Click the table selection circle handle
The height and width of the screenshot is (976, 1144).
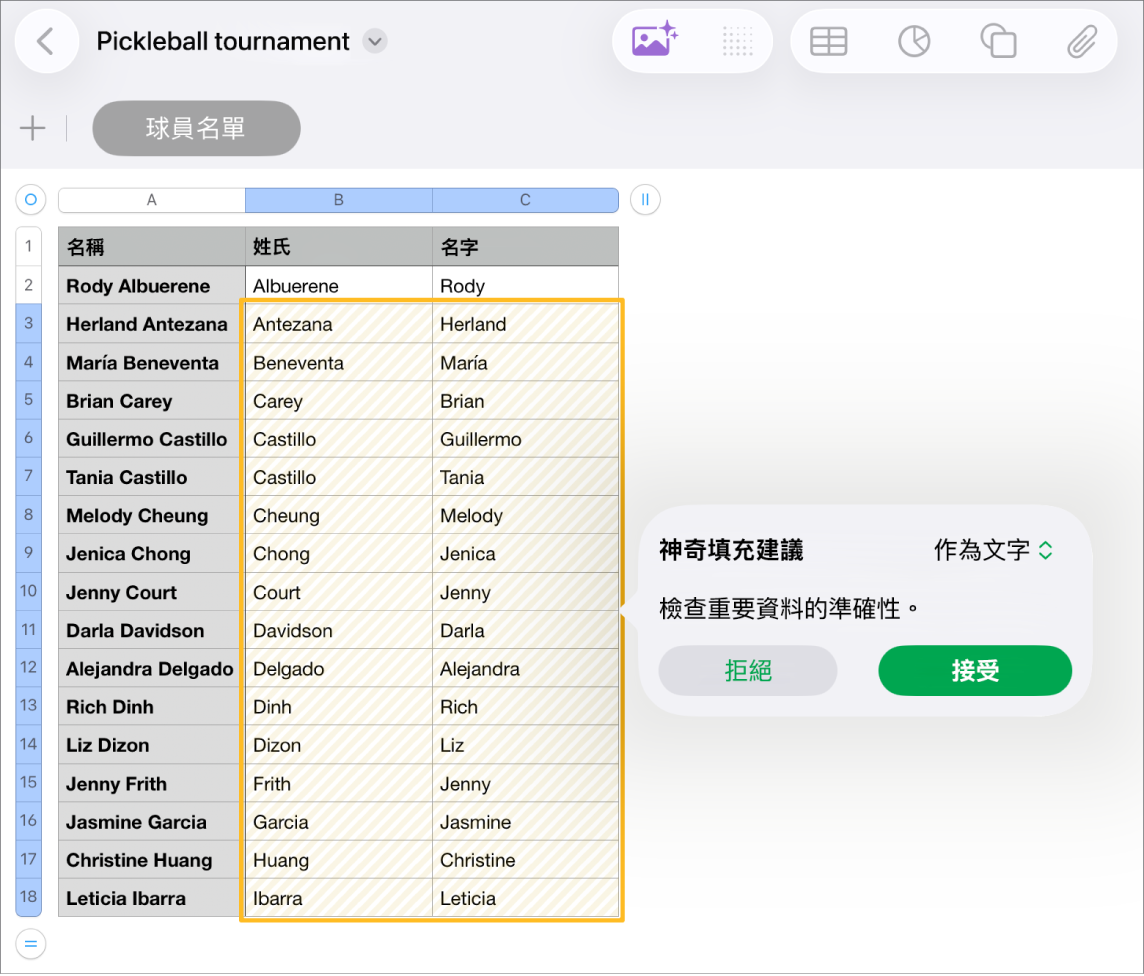[30, 199]
